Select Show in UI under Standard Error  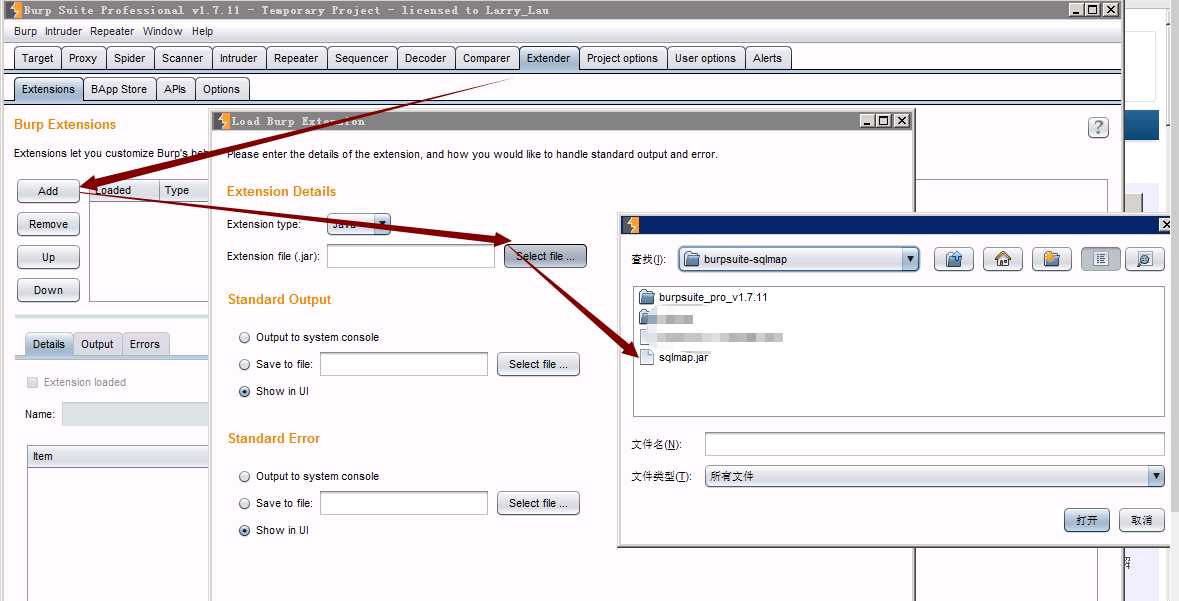coord(244,531)
